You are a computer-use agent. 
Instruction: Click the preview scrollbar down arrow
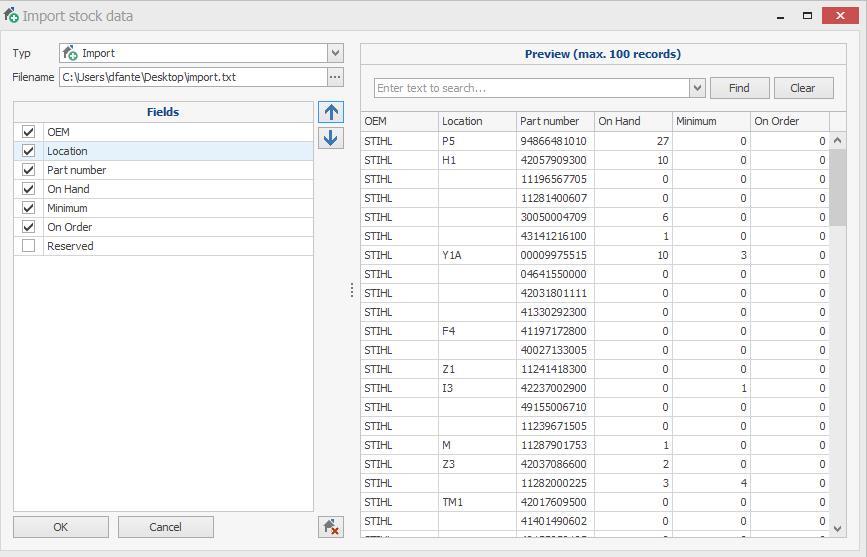click(838, 529)
